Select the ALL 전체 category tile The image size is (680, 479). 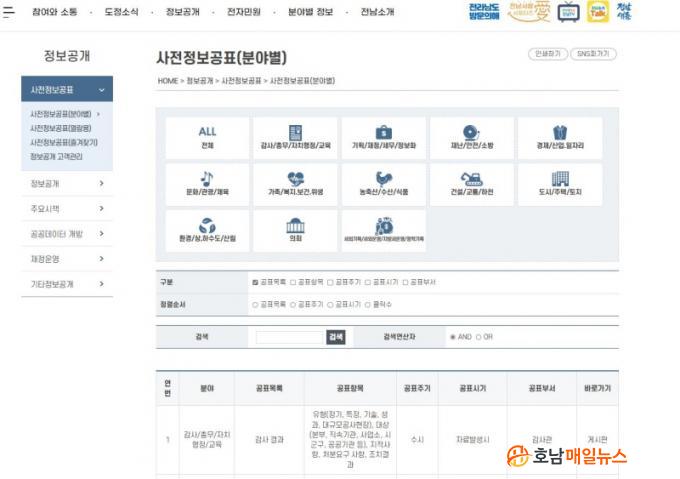(207, 138)
